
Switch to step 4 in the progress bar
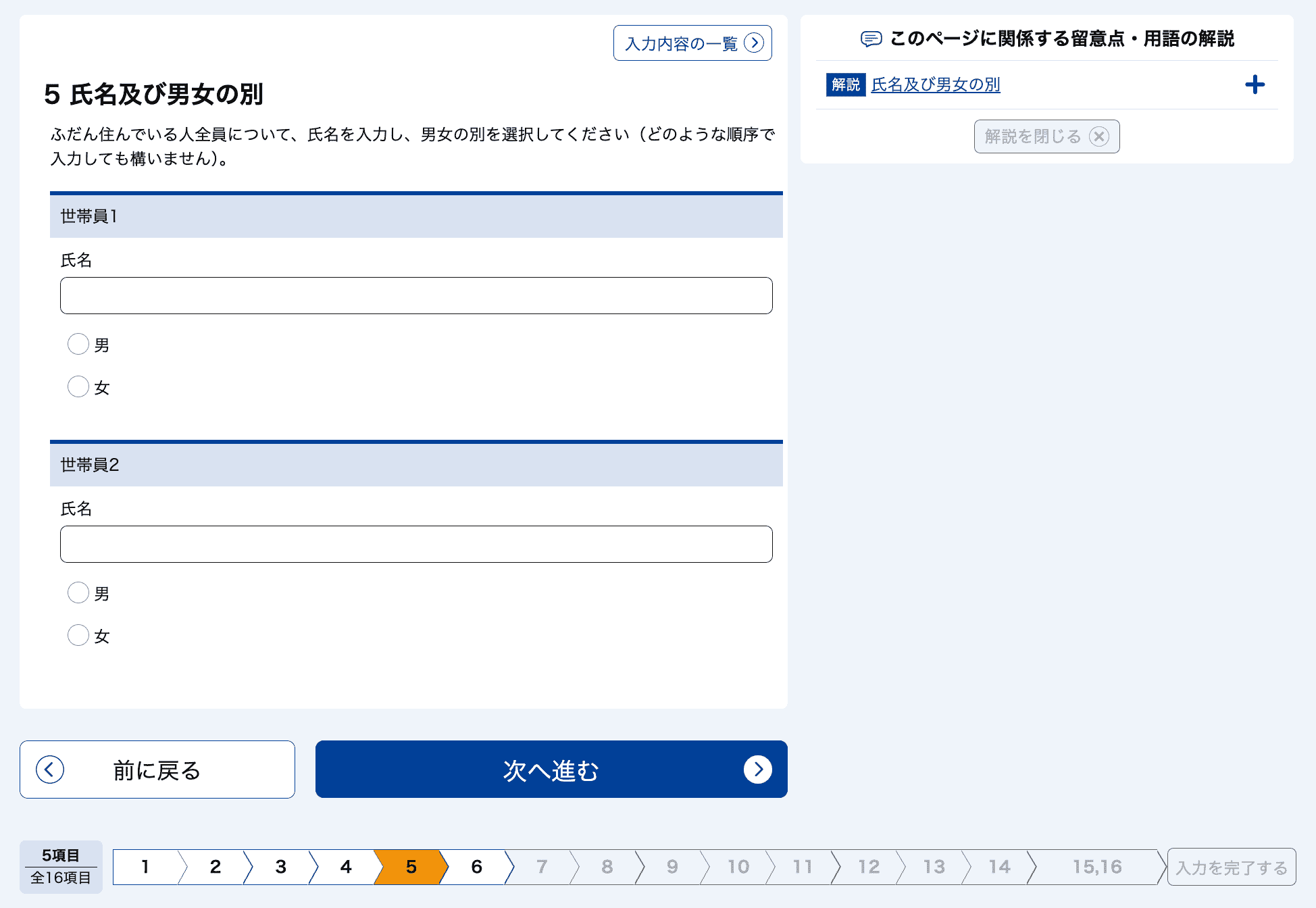346,867
